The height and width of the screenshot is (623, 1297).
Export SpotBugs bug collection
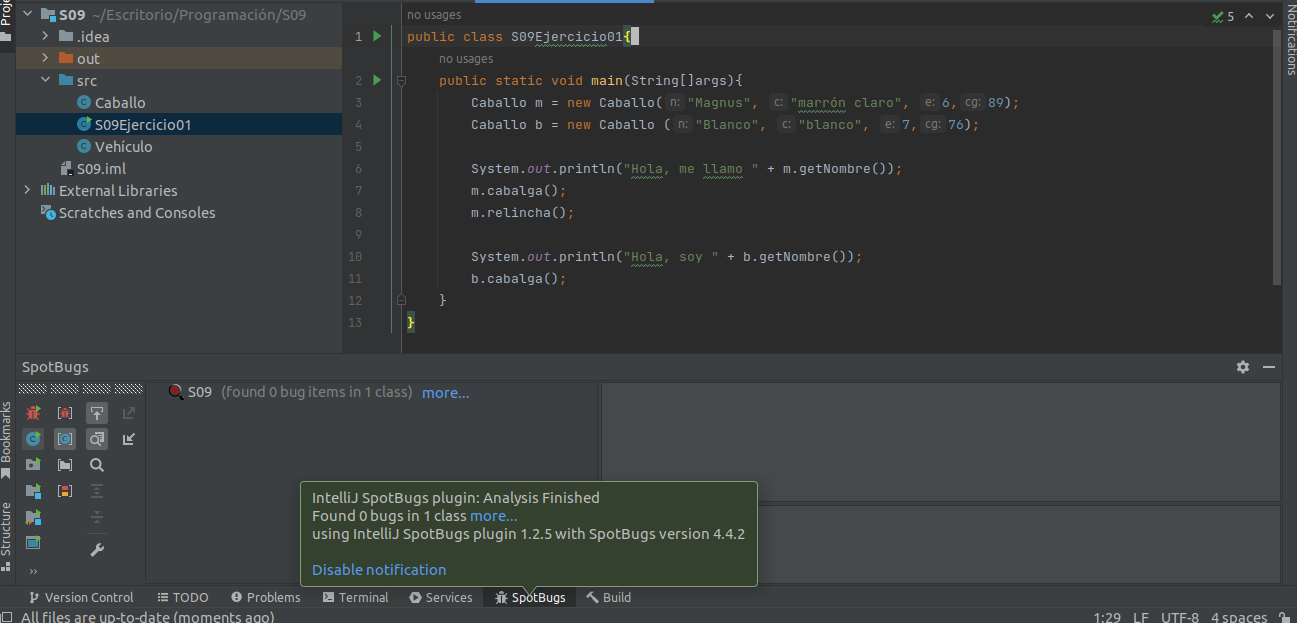129,413
